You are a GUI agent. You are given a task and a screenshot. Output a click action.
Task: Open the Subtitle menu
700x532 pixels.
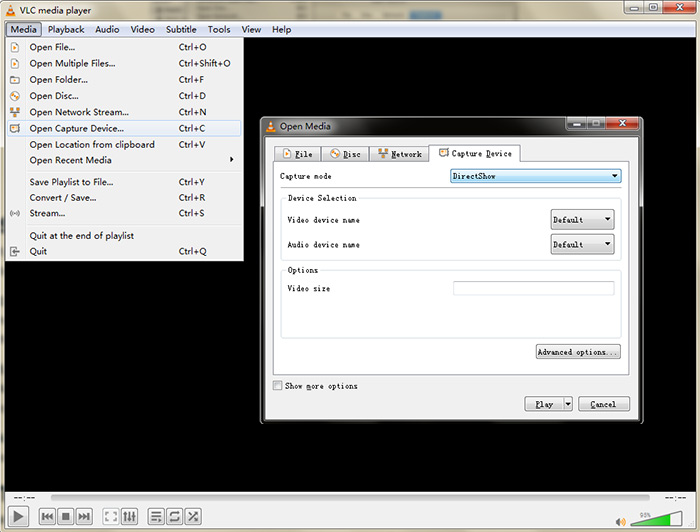point(181,29)
